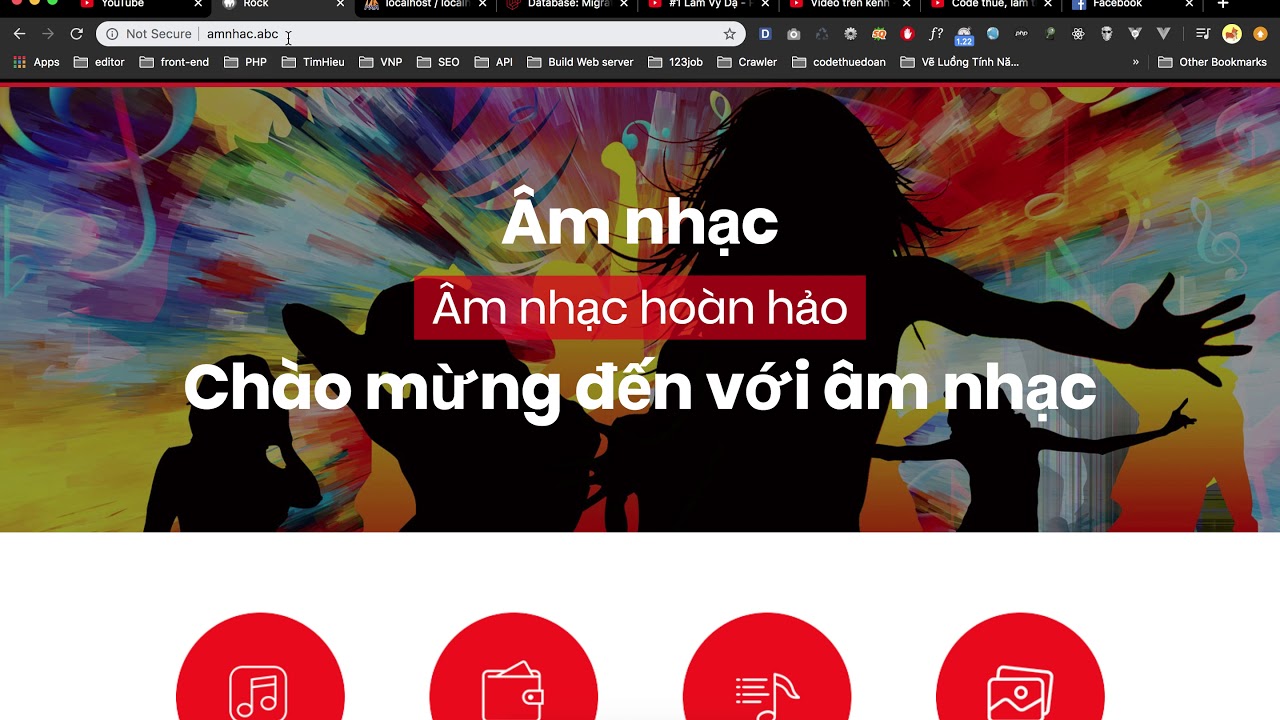Click the Âm nhạc hero heading

[640, 222]
